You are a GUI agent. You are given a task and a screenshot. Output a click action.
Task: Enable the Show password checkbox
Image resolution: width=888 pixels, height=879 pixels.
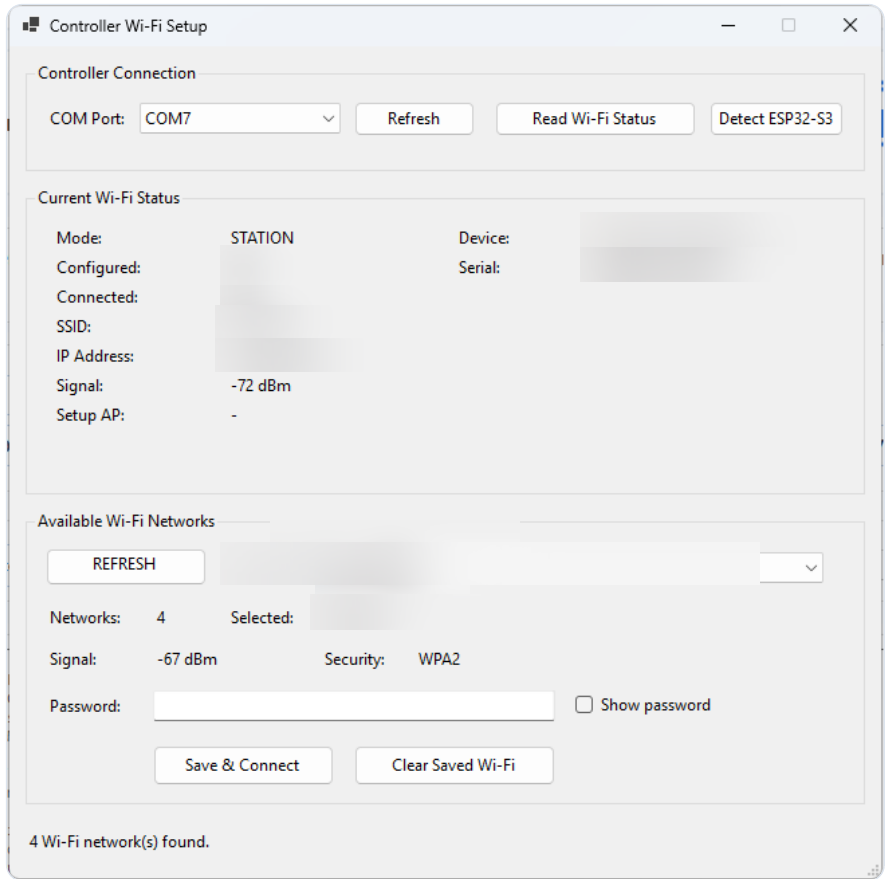point(584,705)
